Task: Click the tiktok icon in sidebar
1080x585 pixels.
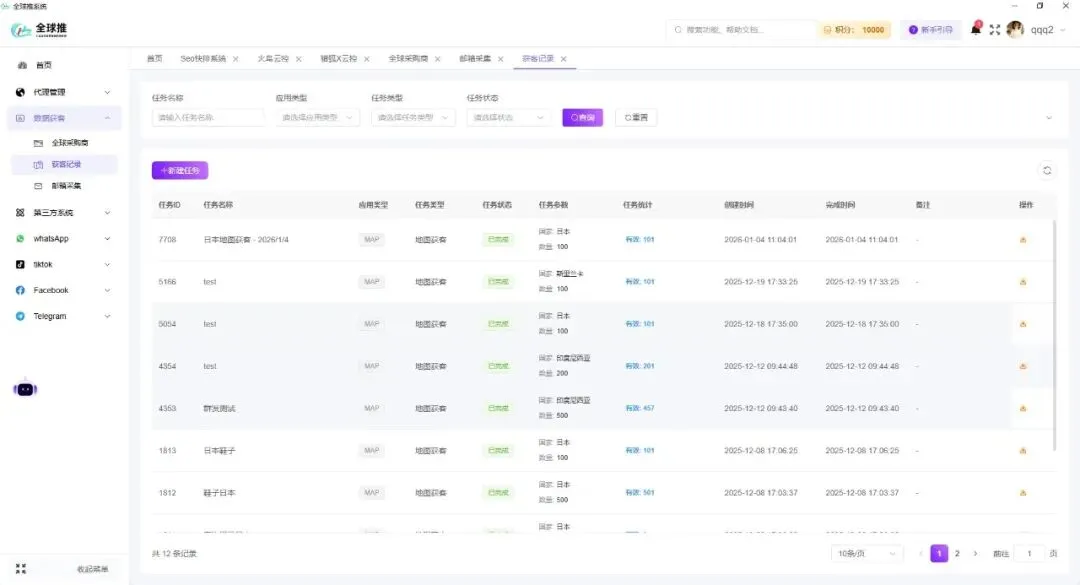Action: coord(20,265)
